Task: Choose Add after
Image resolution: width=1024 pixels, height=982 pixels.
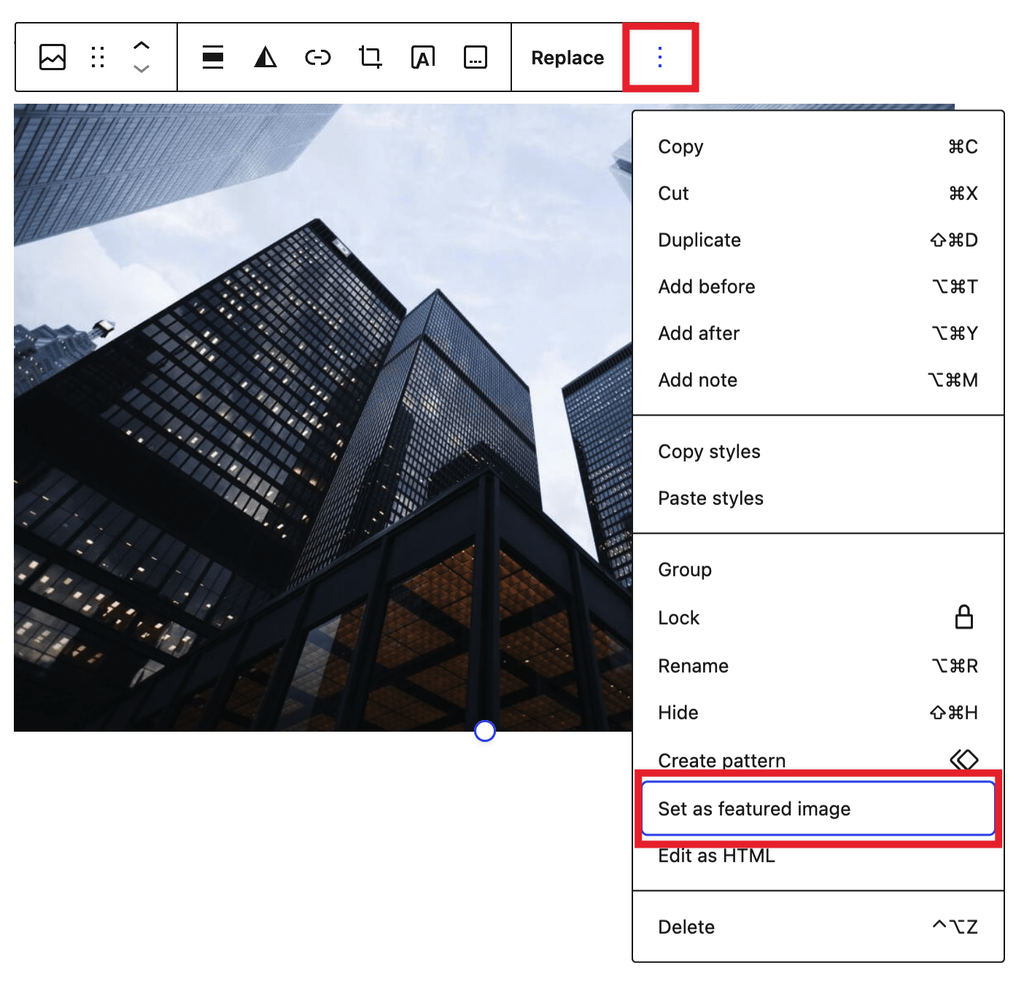Action: tap(818, 334)
